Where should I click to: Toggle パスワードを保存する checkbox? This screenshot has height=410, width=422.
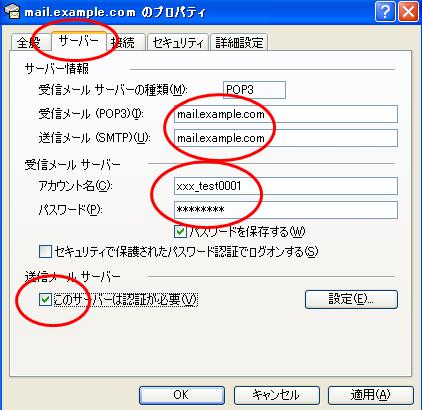tap(180, 232)
